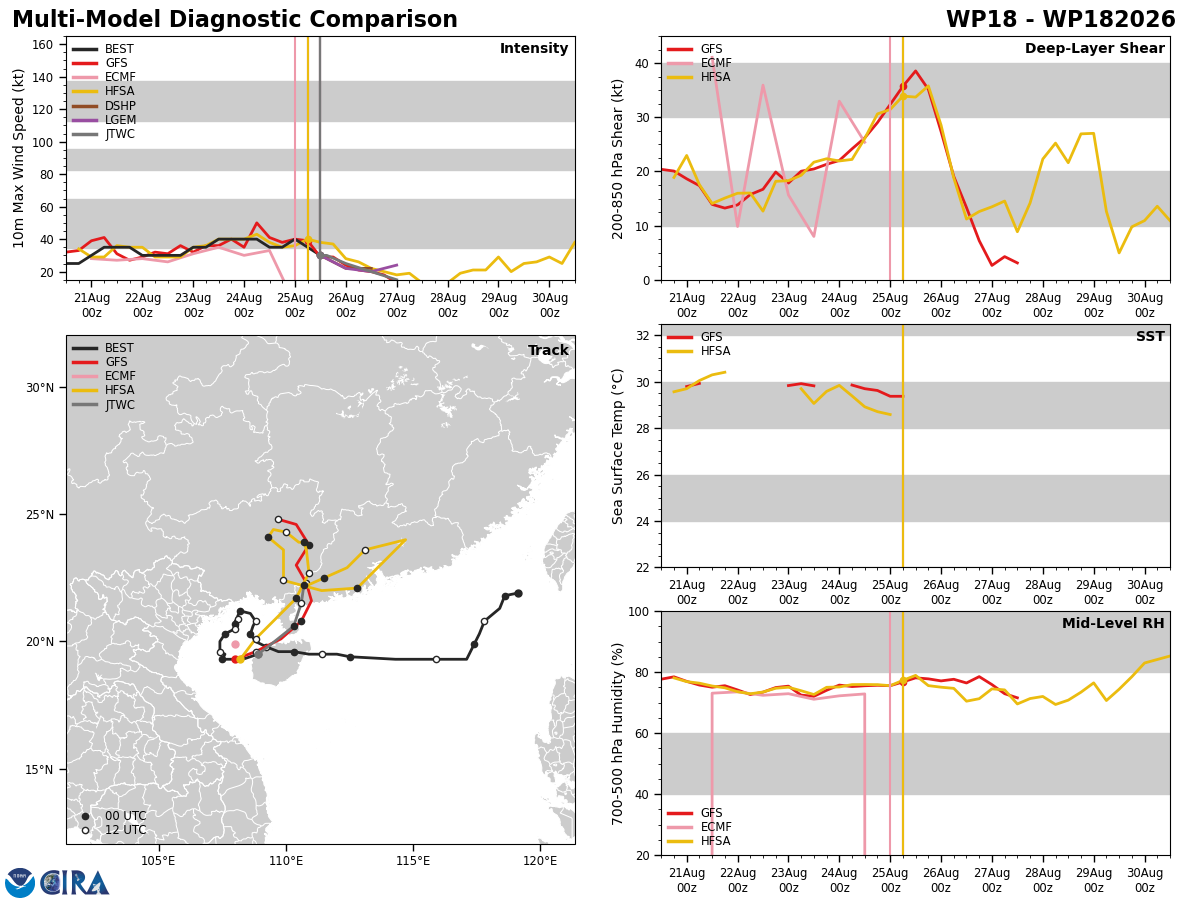Click GFS legend entry in Mid-Level RH plot
Viewport: 1200px width, 900px height.
695,813
